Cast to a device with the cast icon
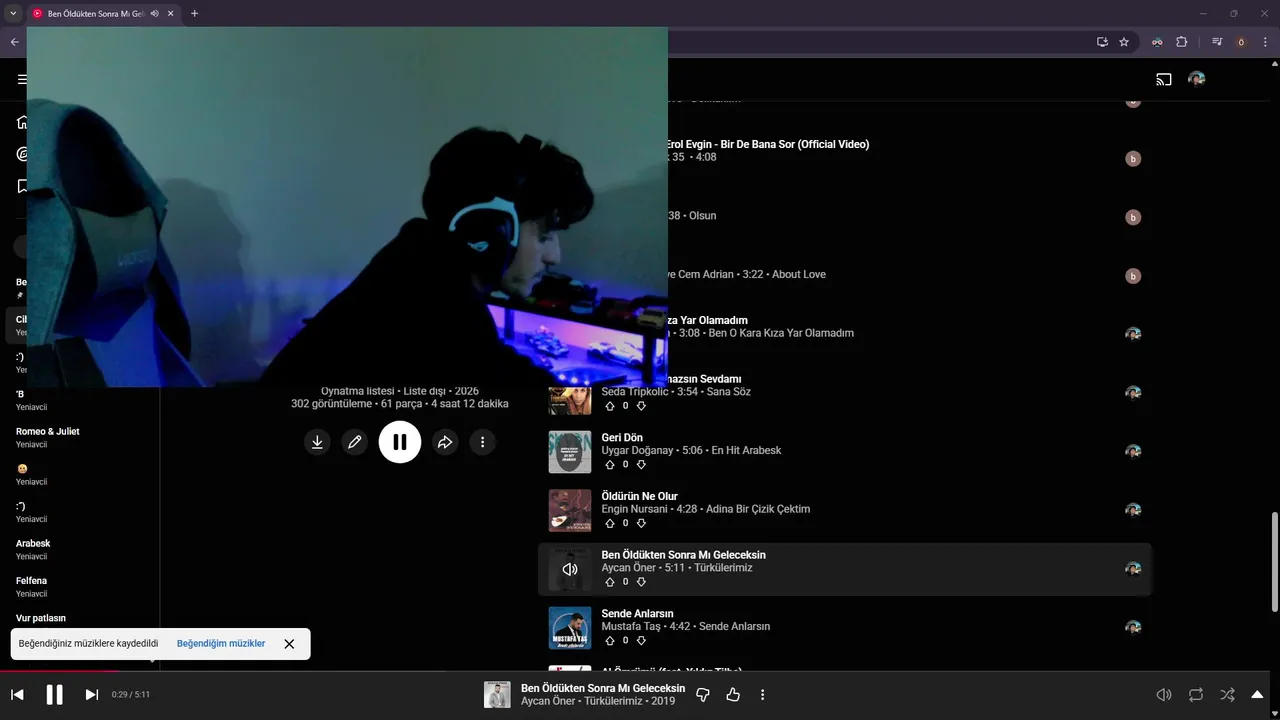 pyautogui.click(x=1164, y=79)
